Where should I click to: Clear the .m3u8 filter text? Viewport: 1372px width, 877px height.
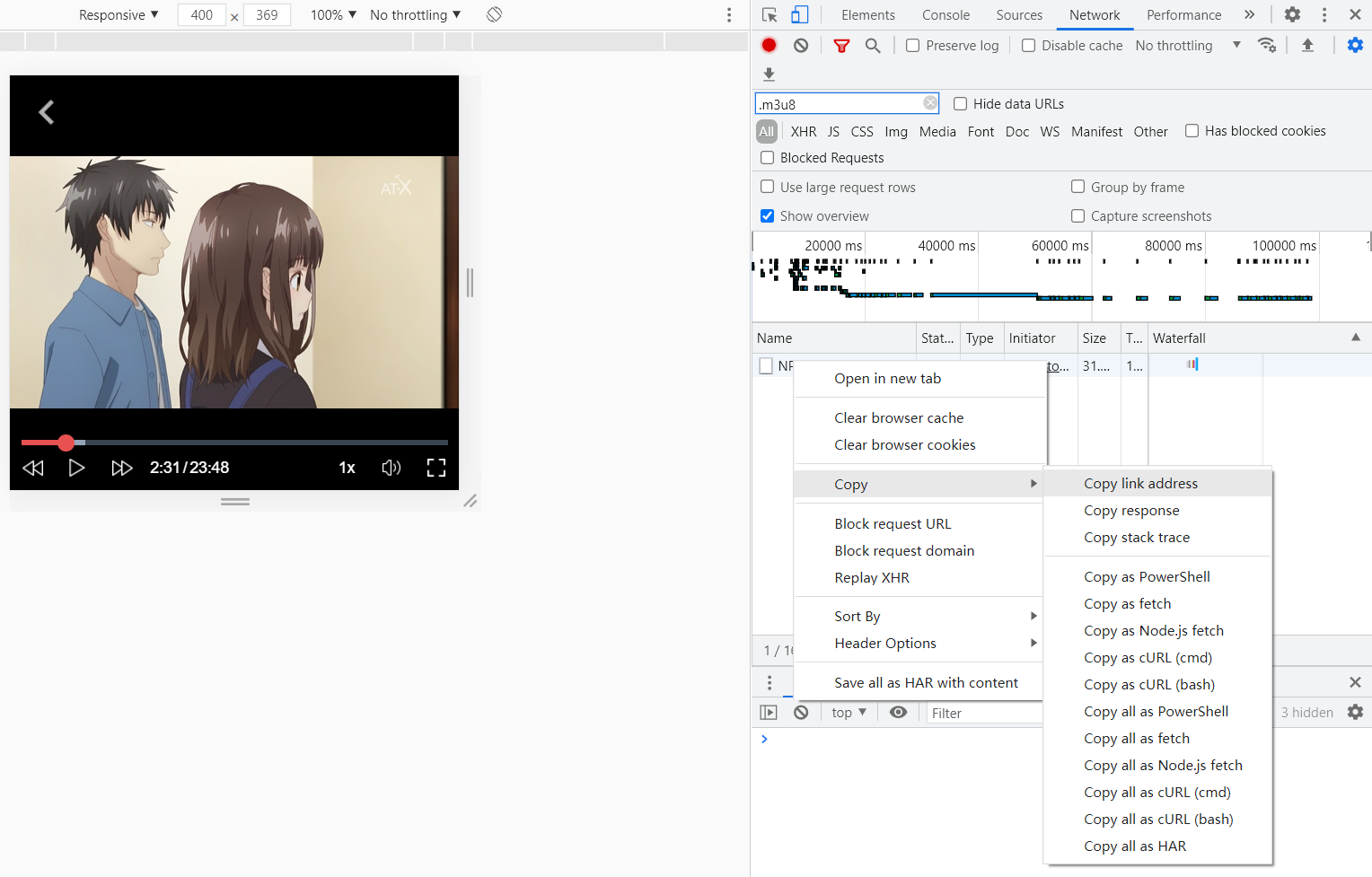click(x=930, y=103)
